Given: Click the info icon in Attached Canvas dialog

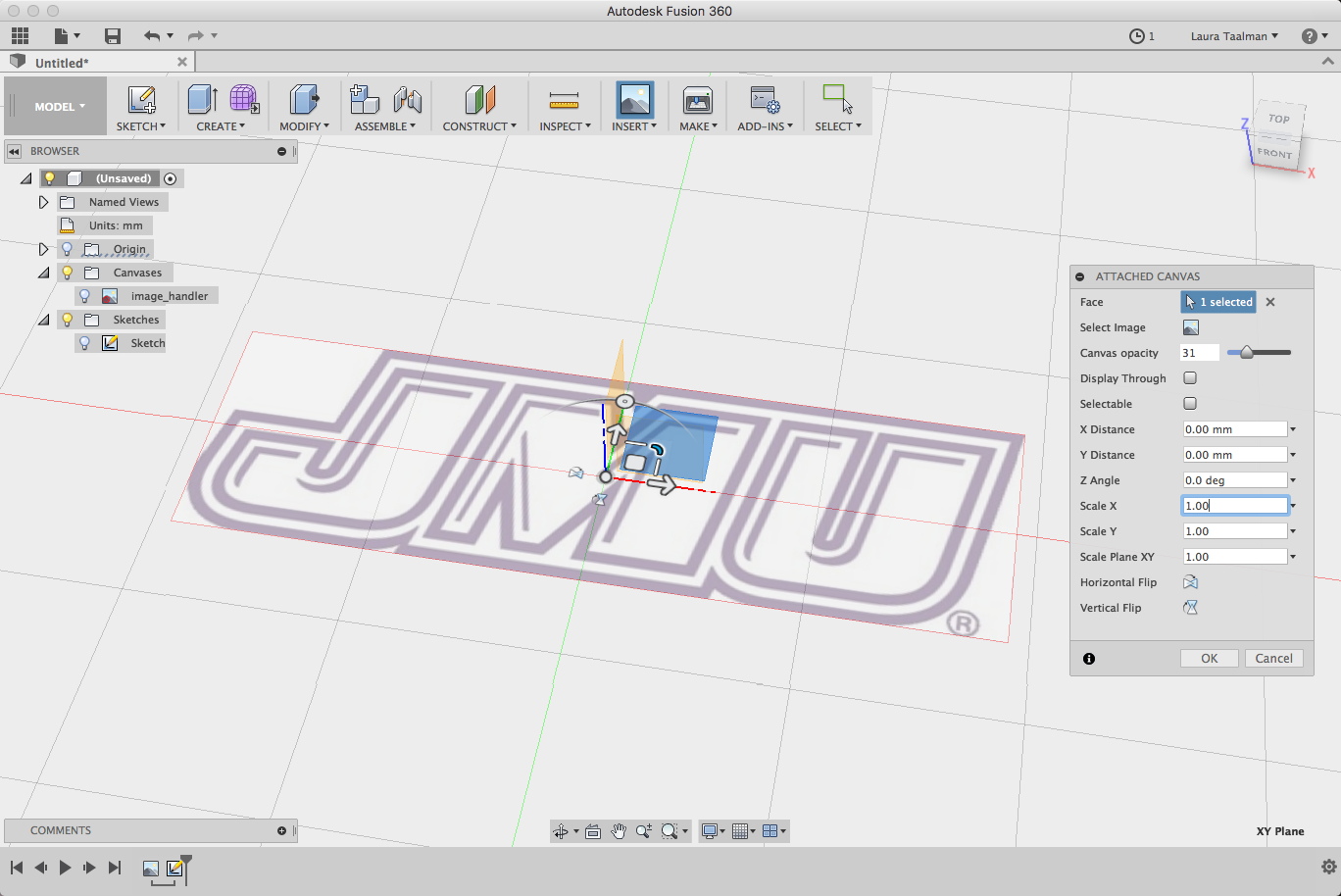Looking at the screenshot, I should 1089,659.
